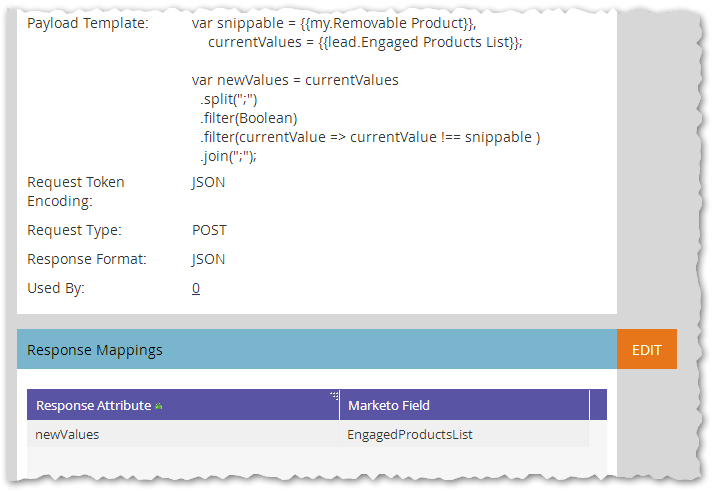Click the empty column header right of Marketo Field

tap(598, 405)
